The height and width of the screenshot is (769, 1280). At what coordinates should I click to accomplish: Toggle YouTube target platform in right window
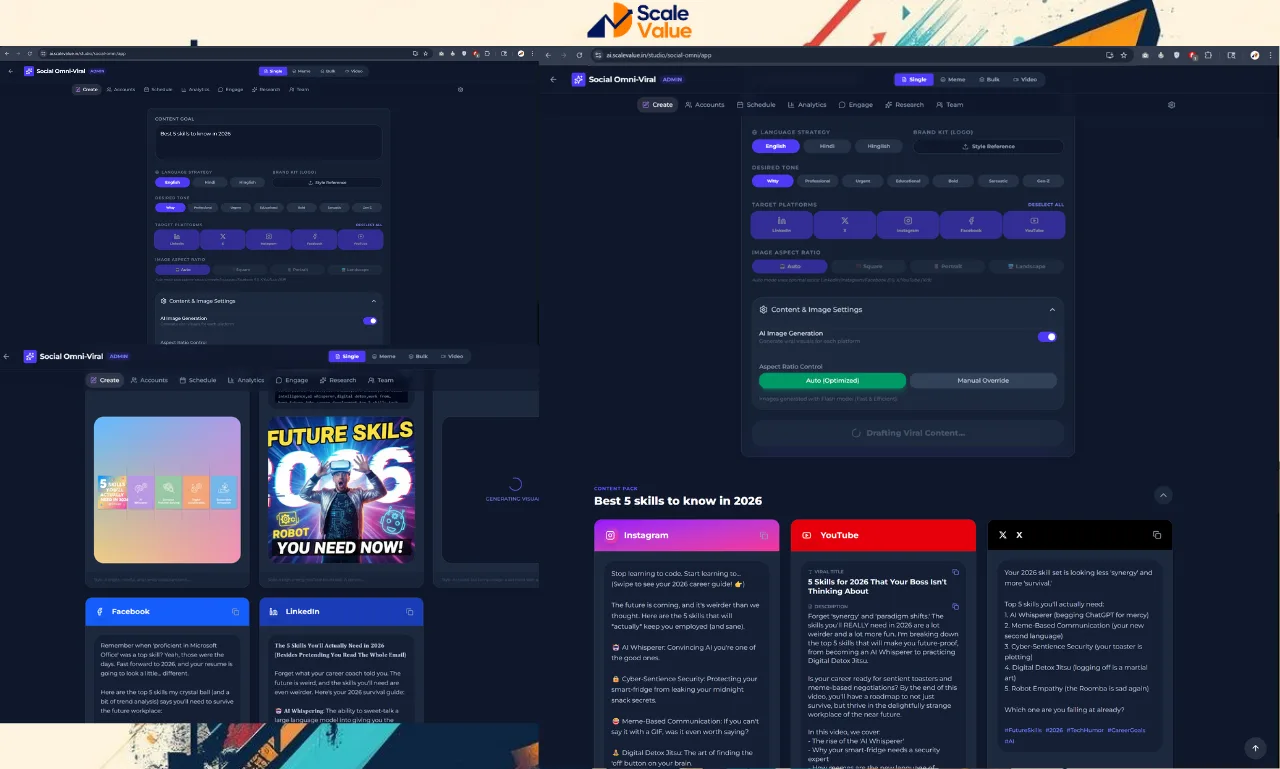click(1034, 225)
